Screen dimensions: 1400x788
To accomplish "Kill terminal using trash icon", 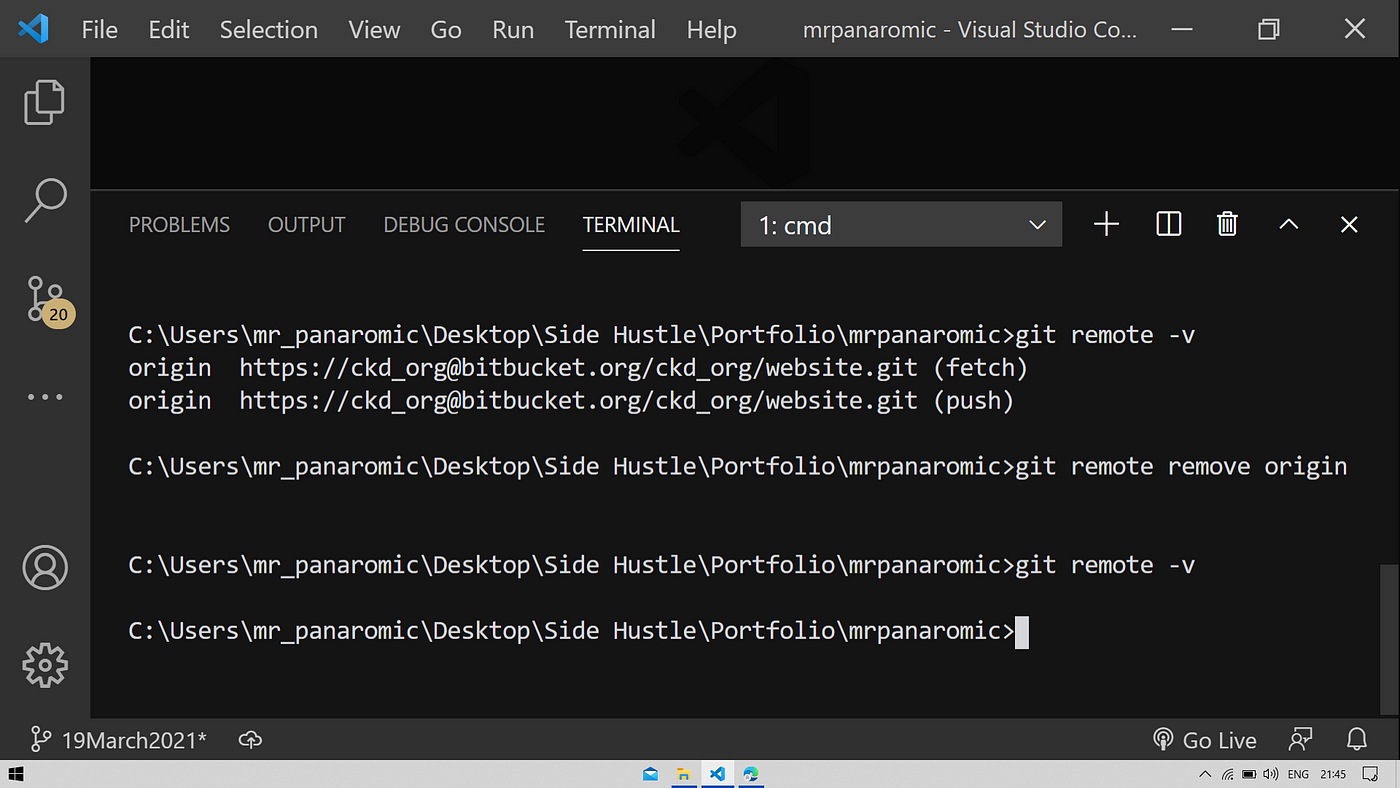I will [1228, 225].
